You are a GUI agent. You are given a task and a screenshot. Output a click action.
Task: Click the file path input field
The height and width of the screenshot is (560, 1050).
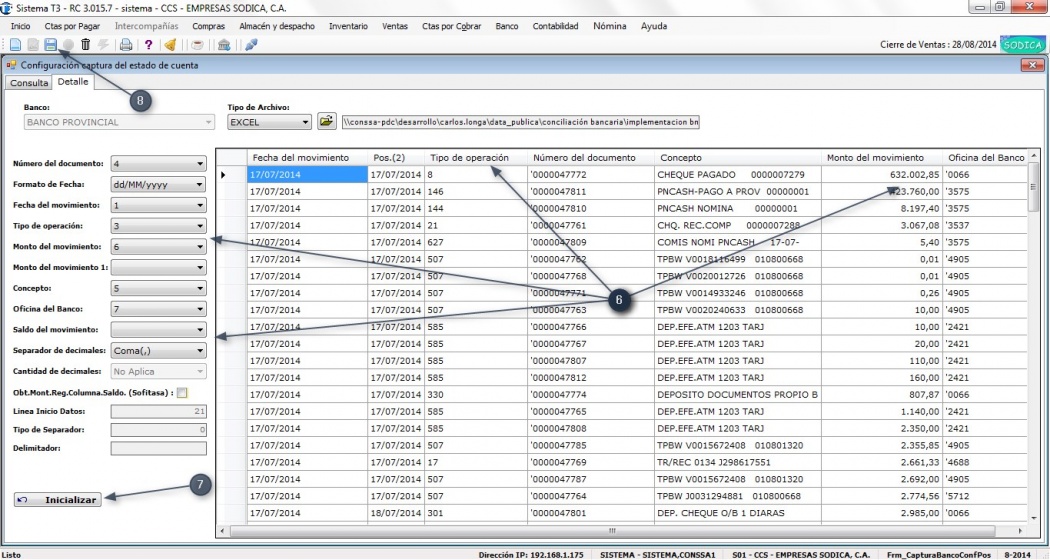click(520, 122)
